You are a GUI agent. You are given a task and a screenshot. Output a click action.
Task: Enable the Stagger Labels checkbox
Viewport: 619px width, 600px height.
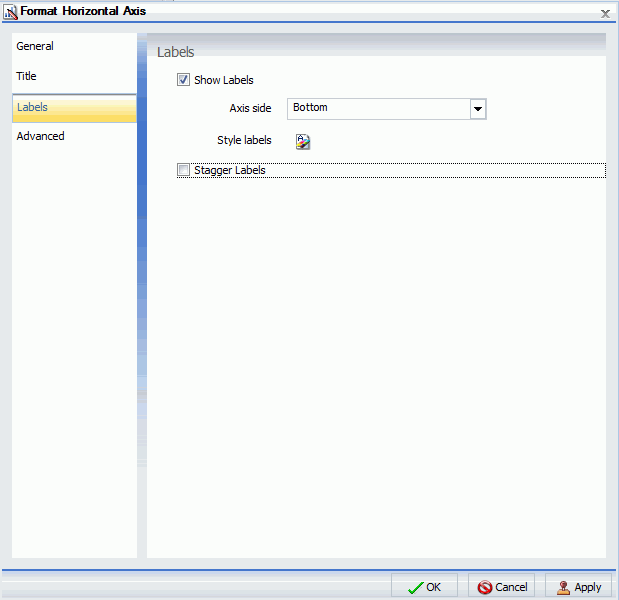coord(183,170)
